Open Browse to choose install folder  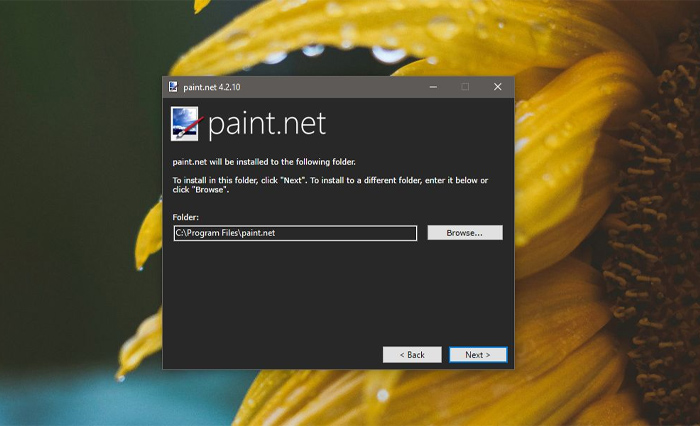(464, 233)
